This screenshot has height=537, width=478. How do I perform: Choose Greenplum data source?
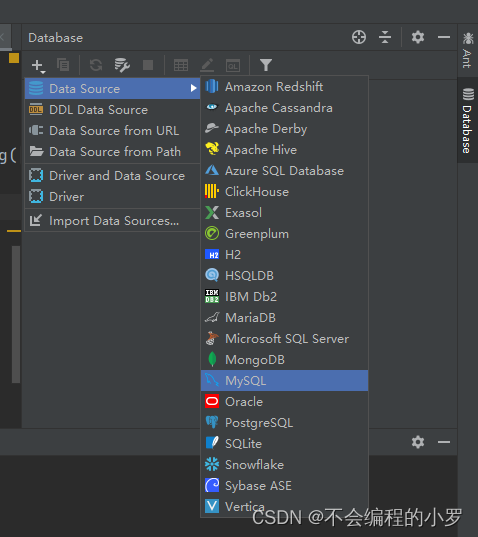click(285, 234)
